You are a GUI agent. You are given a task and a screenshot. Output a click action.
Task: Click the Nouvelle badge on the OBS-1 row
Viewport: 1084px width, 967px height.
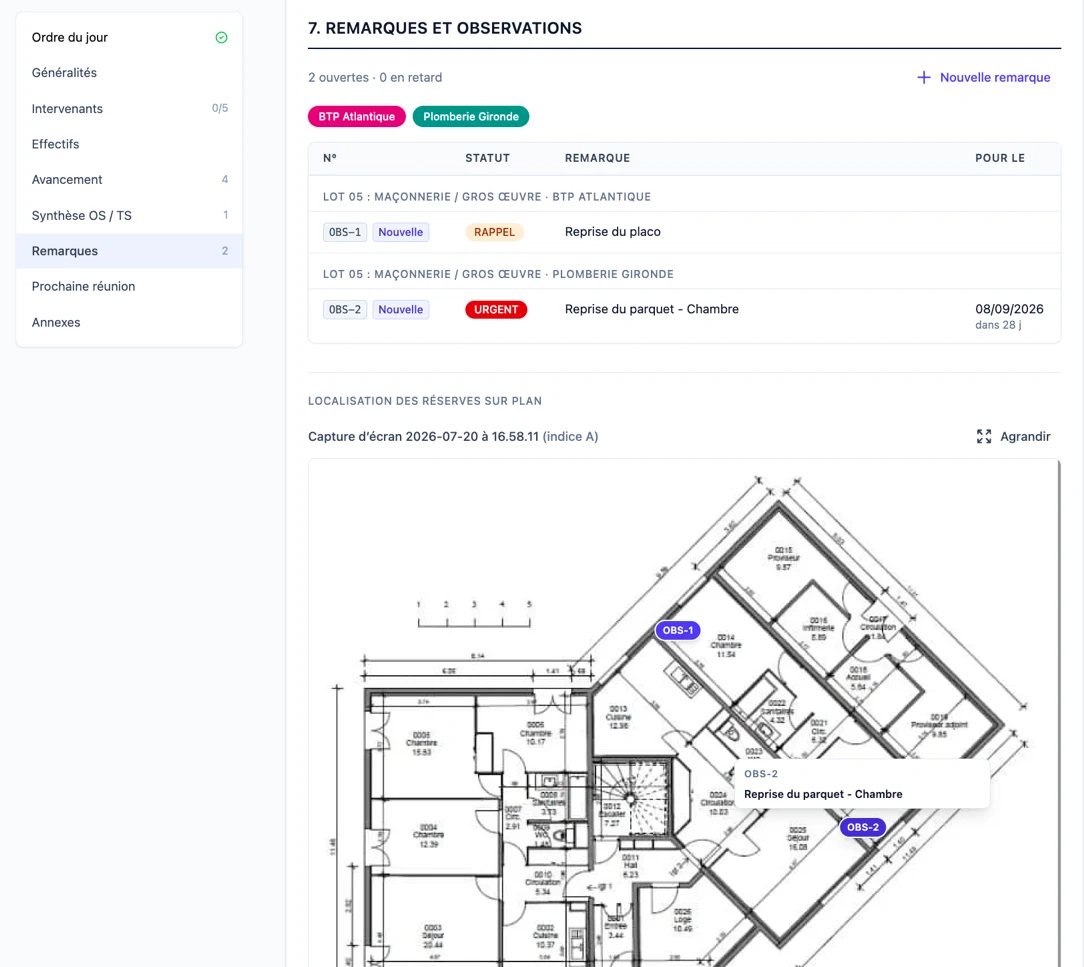[400, 232]
